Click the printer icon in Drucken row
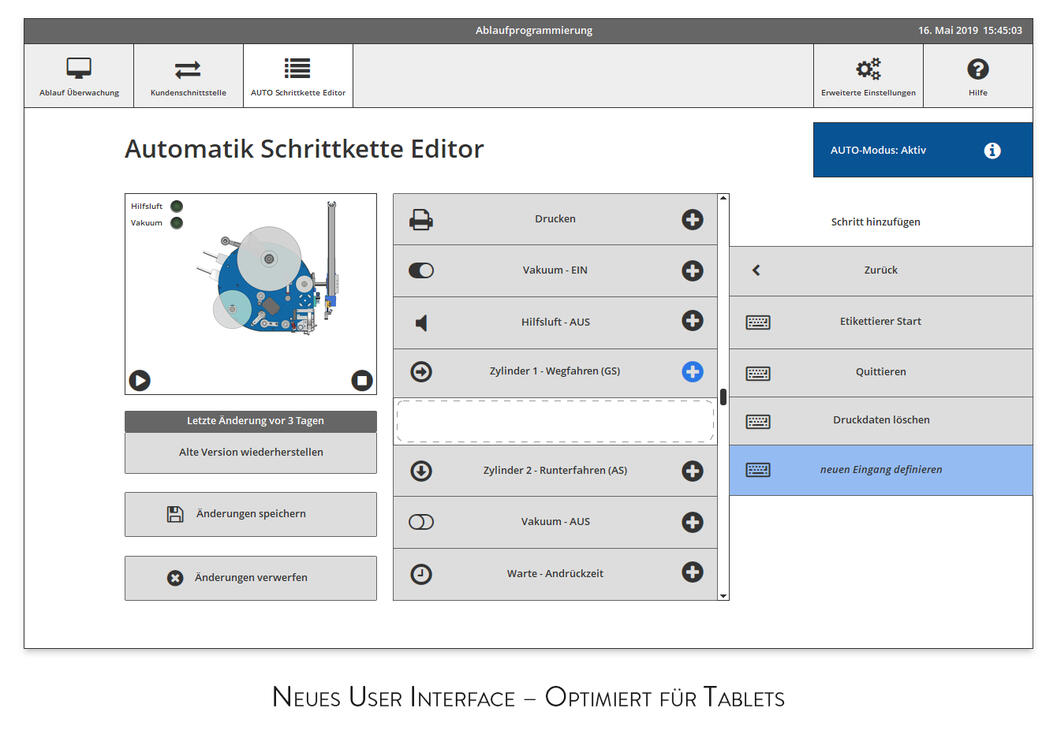1057x749 pixels. click(421, 220)
